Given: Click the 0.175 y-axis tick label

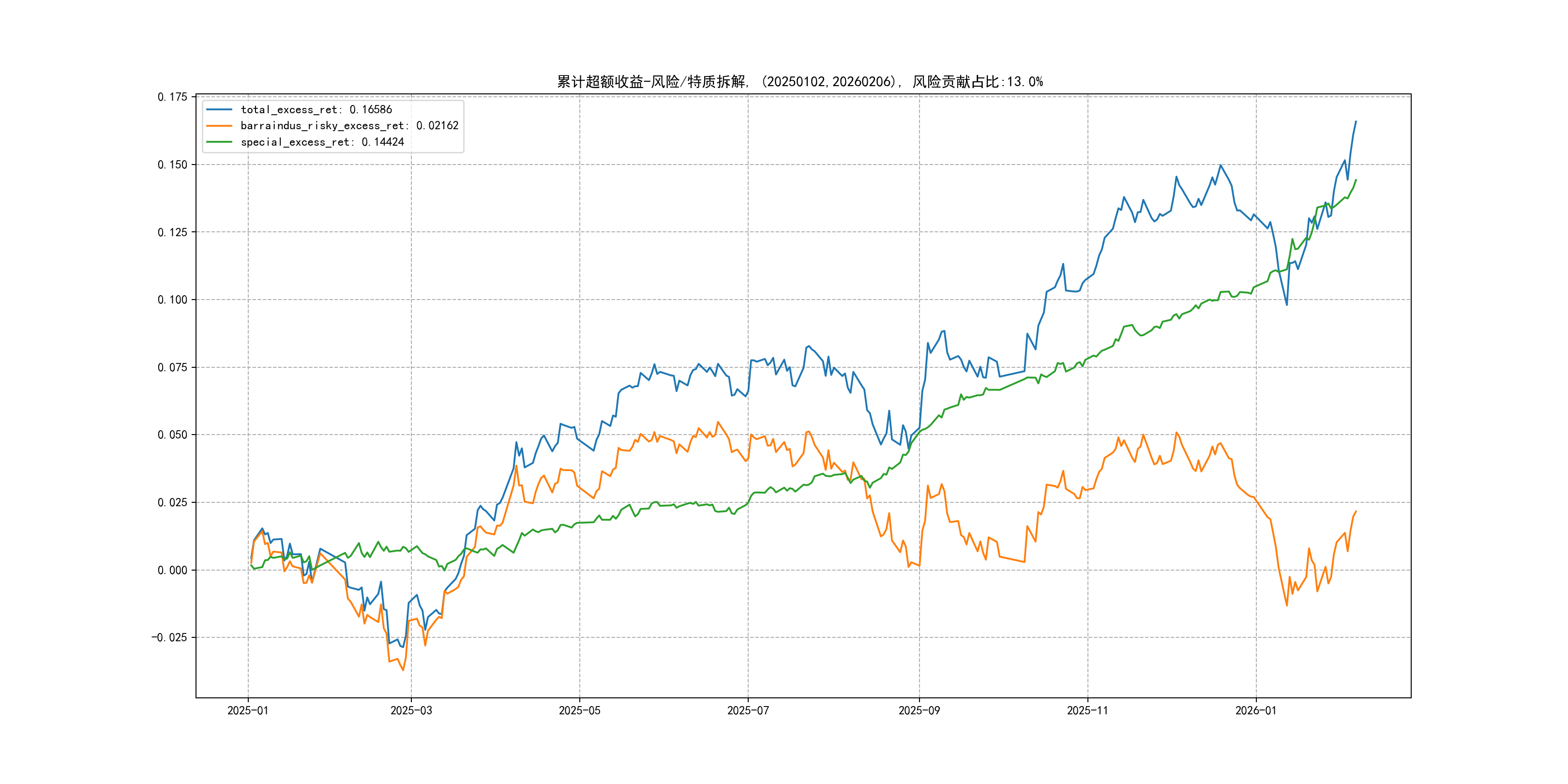Looking at the screenshot, I should point(172,97).
